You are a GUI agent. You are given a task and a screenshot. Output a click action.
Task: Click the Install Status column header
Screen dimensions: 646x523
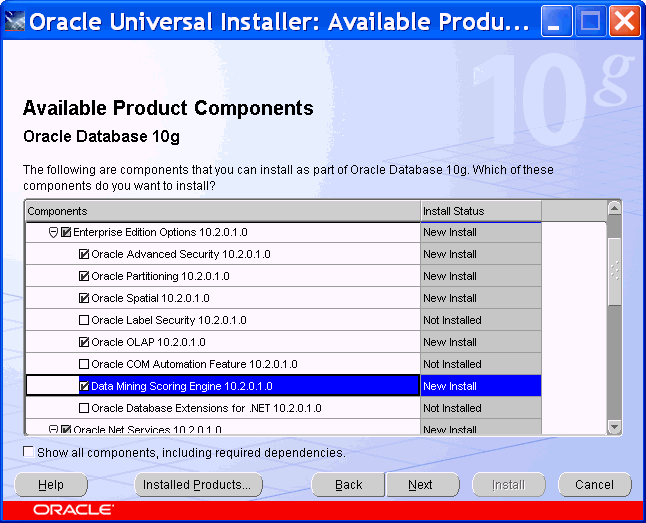click(480, 211)
